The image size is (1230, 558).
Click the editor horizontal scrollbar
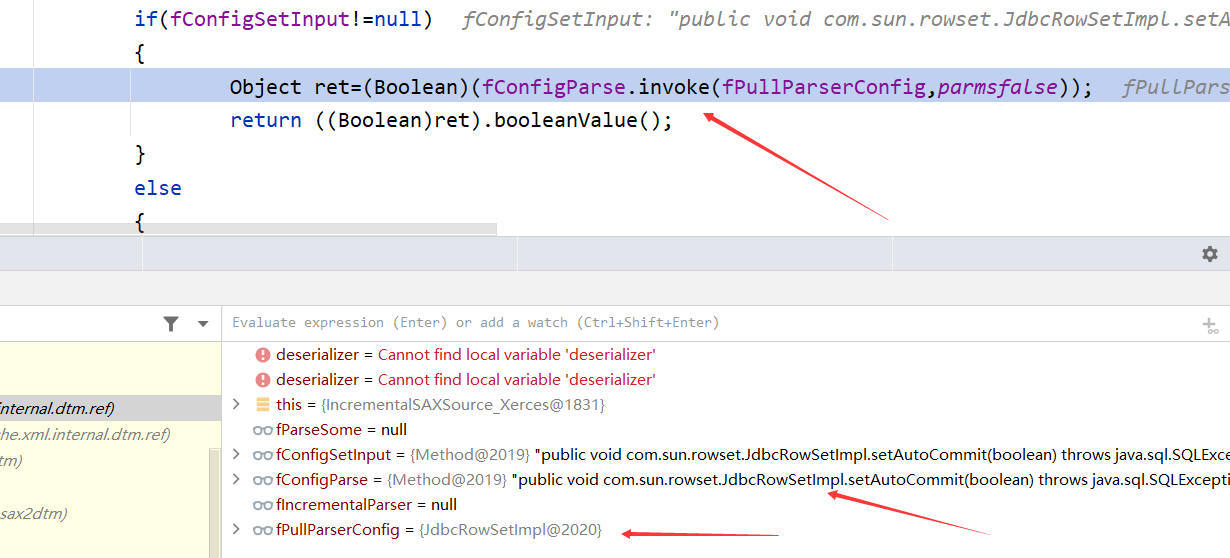pos(248,230)
